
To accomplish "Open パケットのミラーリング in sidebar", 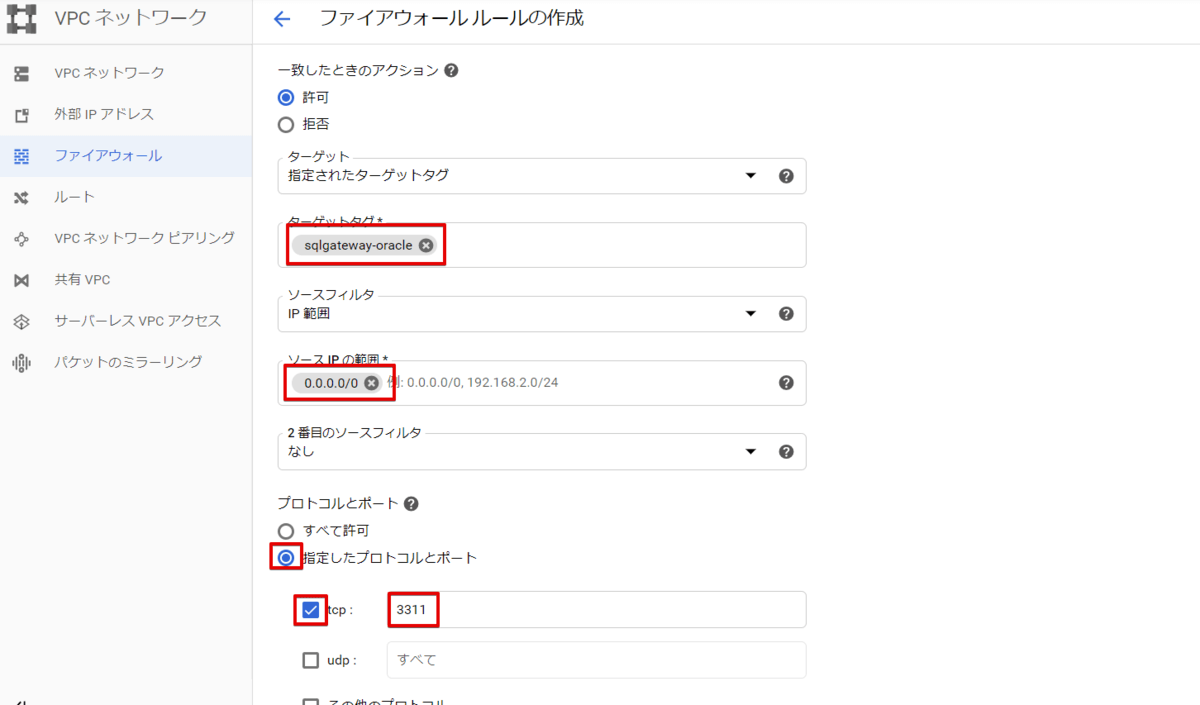I will tap(126, 362).
